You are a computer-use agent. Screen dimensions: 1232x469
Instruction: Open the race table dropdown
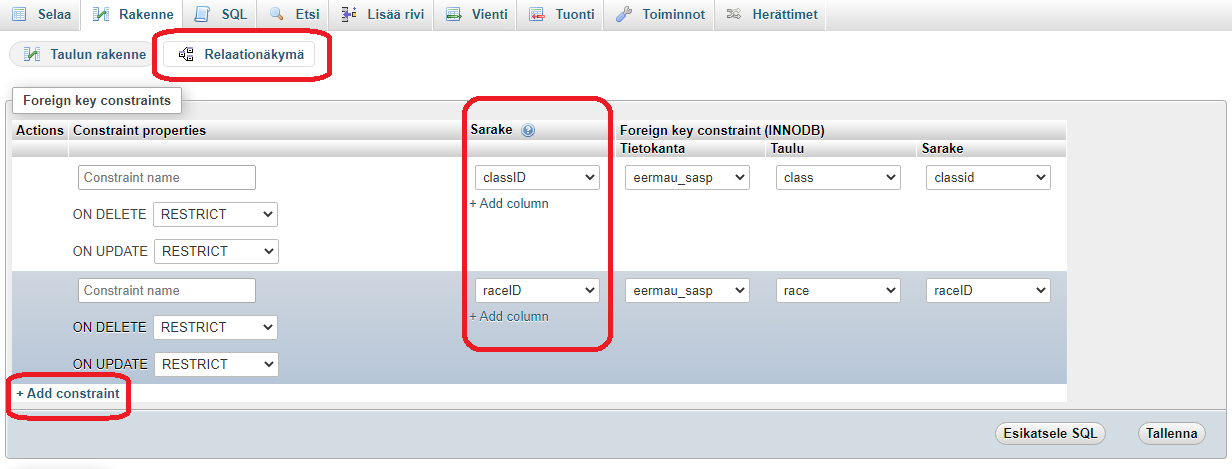[x=838, y=291]
